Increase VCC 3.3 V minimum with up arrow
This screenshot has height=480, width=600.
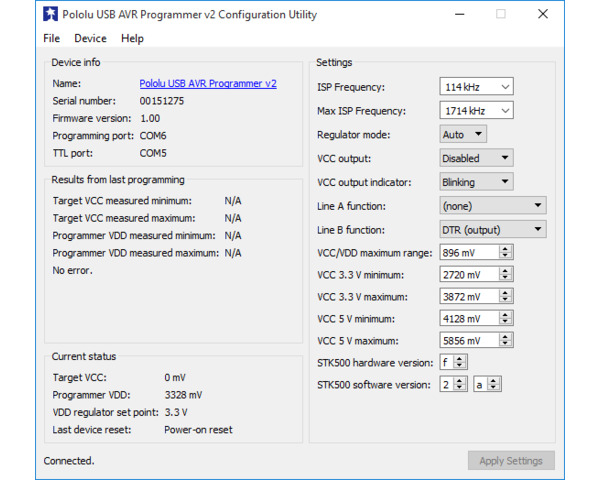click(505, 271)
